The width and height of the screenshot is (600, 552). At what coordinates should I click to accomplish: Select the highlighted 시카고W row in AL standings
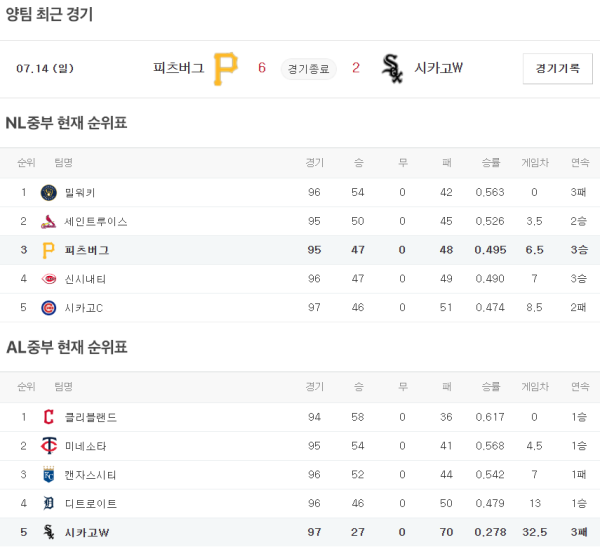coord(300,533)
